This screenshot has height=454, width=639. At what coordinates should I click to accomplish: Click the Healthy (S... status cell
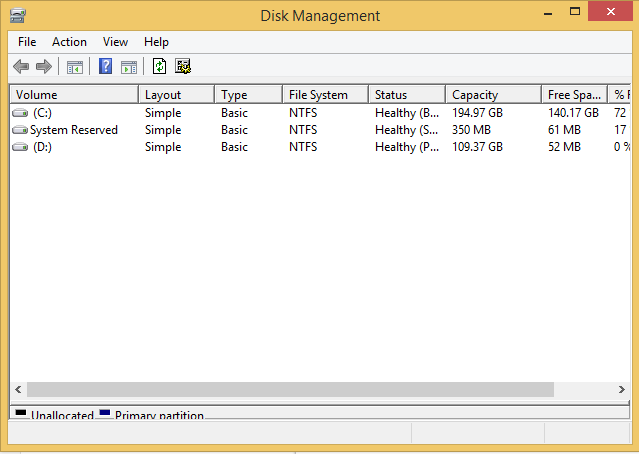coord(407,130)
